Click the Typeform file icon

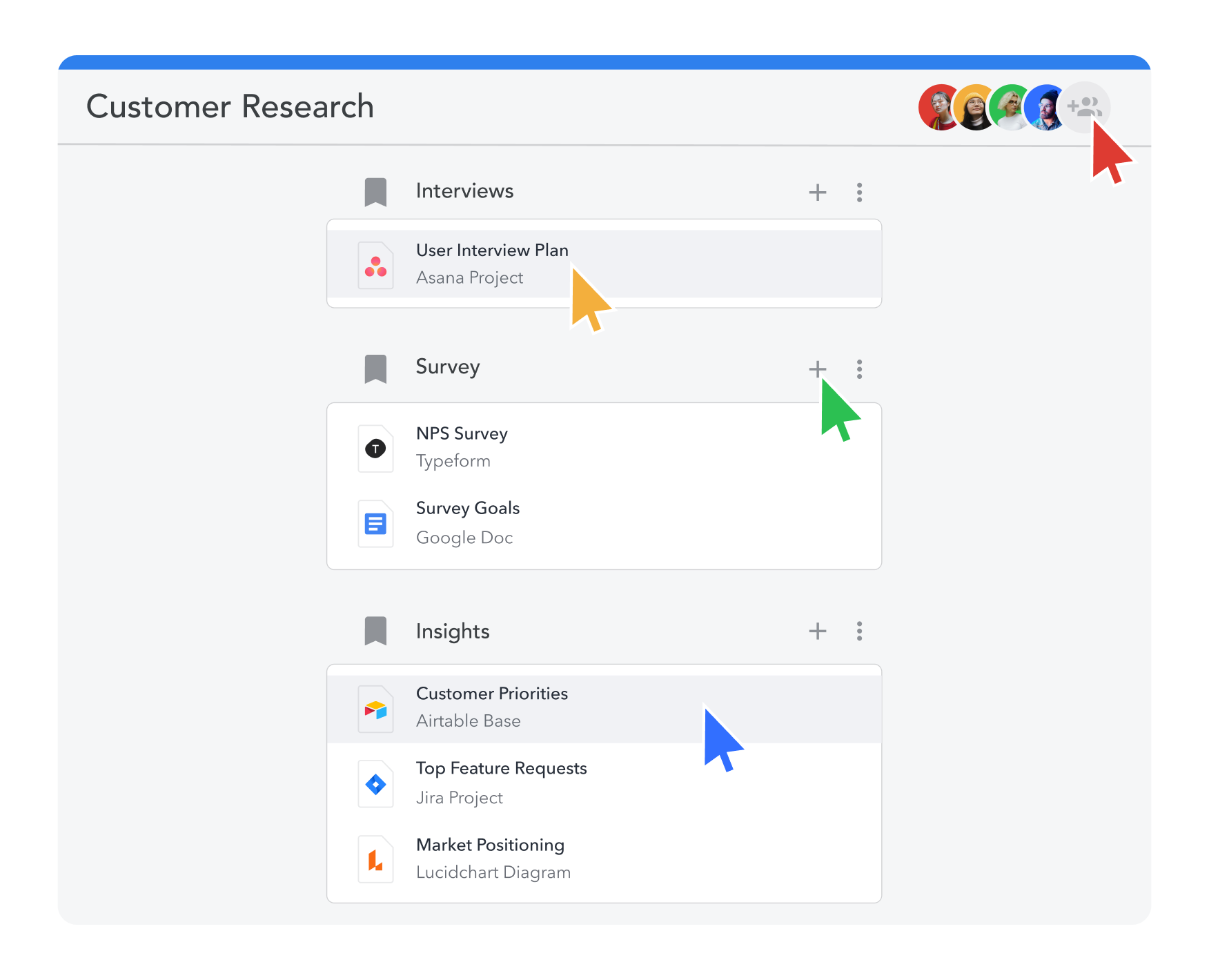coord(375,449)
